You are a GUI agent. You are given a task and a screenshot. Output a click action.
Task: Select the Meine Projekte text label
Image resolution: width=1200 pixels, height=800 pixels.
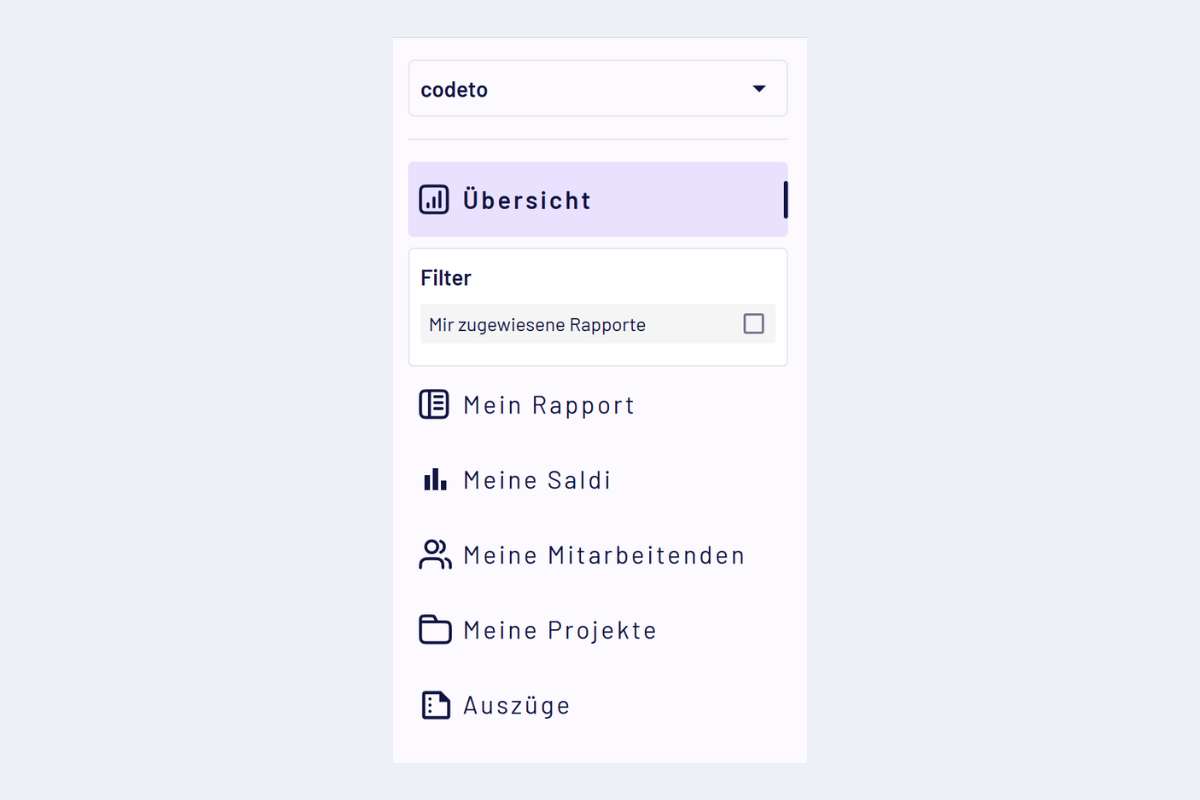(560, 630)
